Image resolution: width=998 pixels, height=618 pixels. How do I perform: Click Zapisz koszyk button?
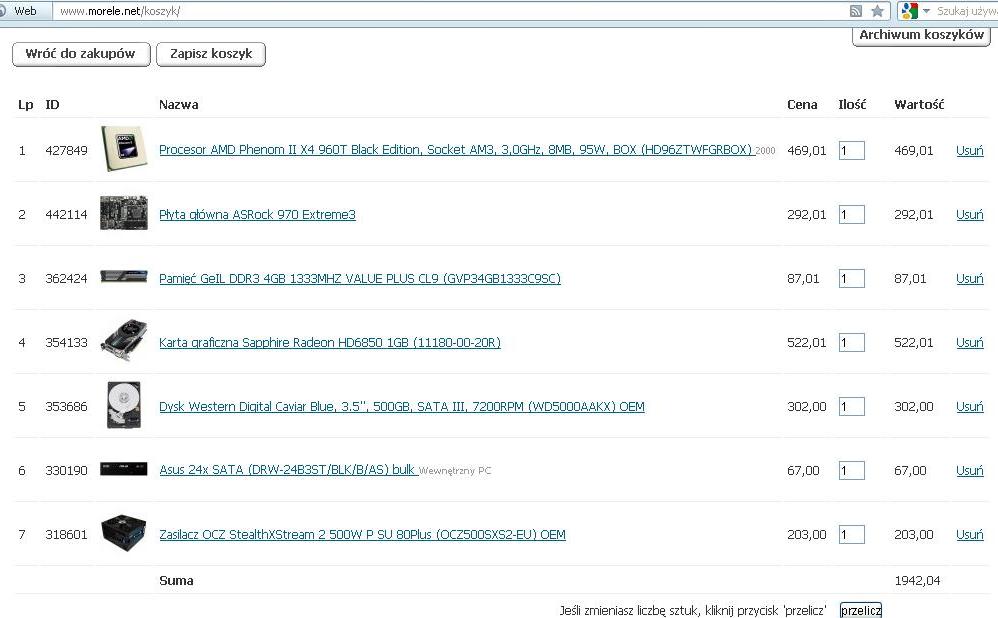coord(211,54)
